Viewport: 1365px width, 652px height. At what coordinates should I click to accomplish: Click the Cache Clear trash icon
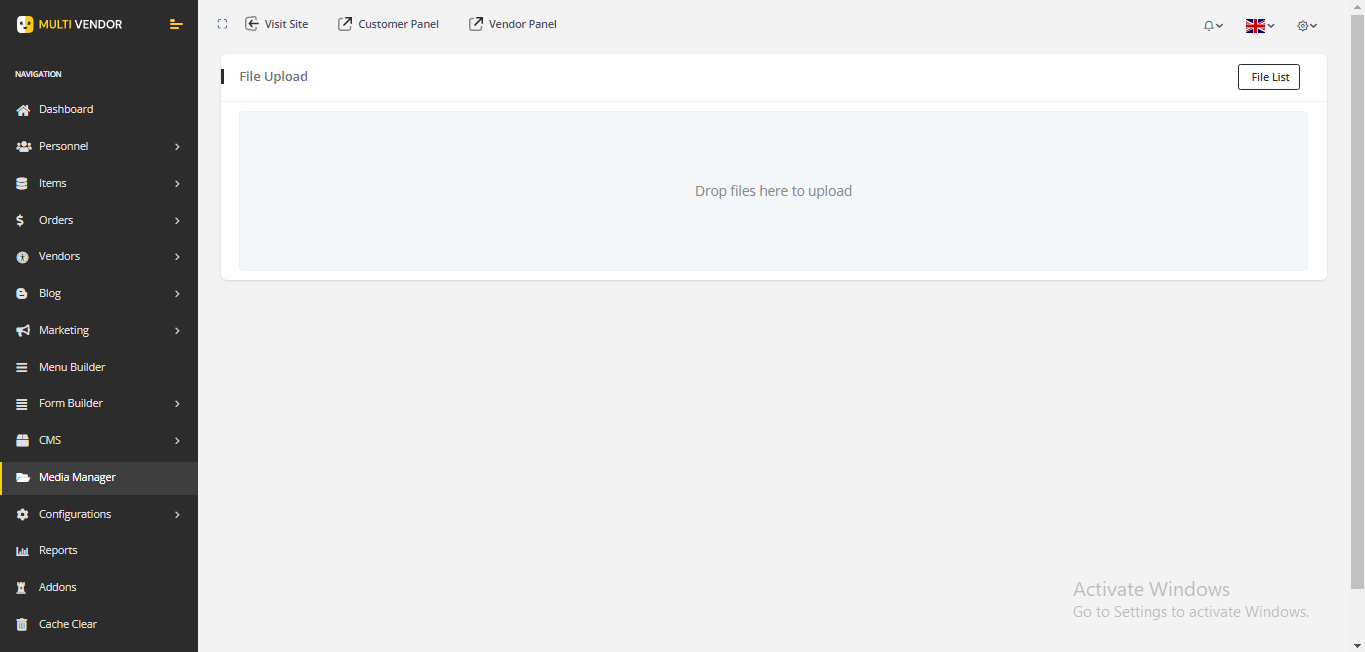pyautogui.click(x=22, y=625)
